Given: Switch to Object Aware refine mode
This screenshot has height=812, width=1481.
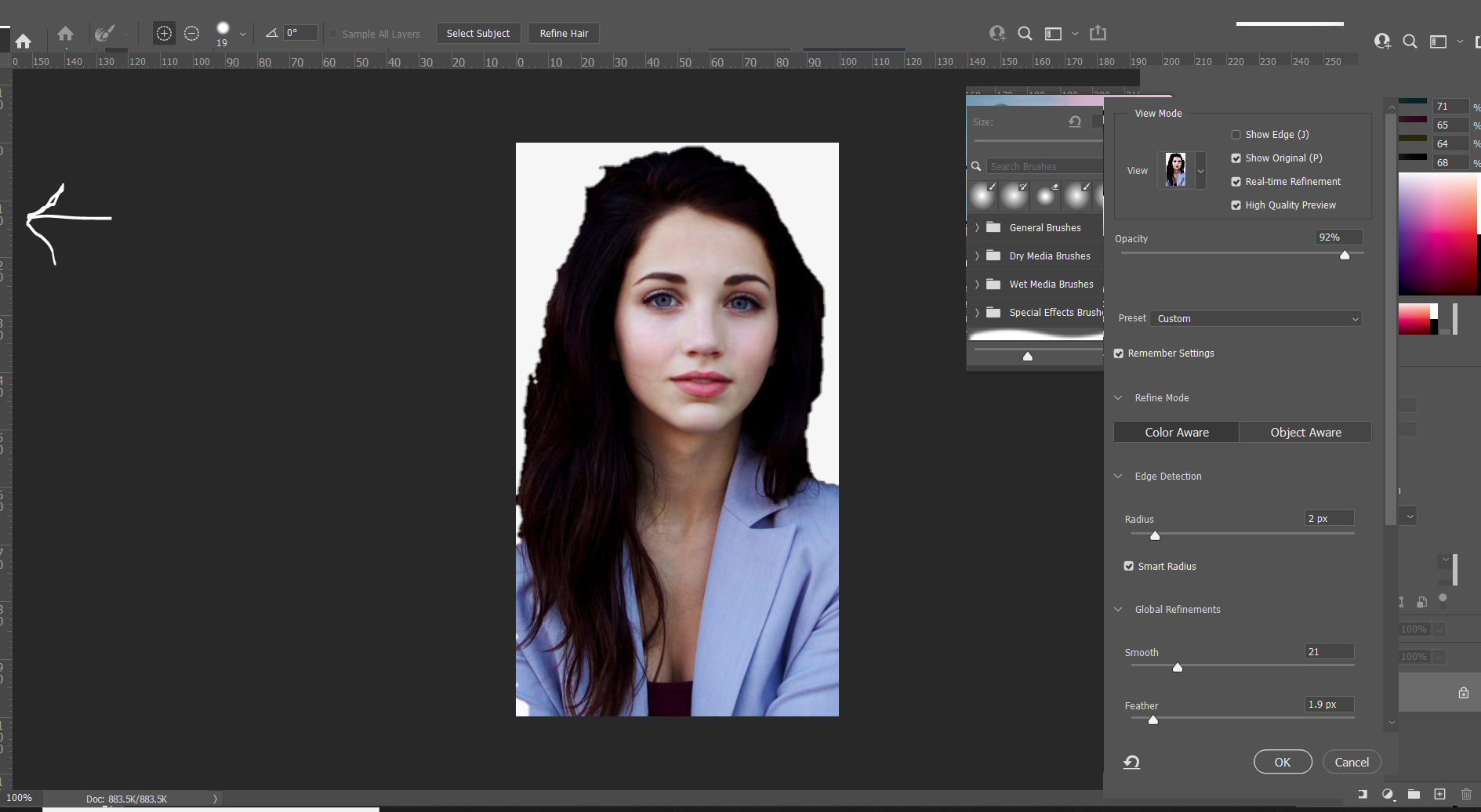Looking at the screenshot, I should (1305, 433).
